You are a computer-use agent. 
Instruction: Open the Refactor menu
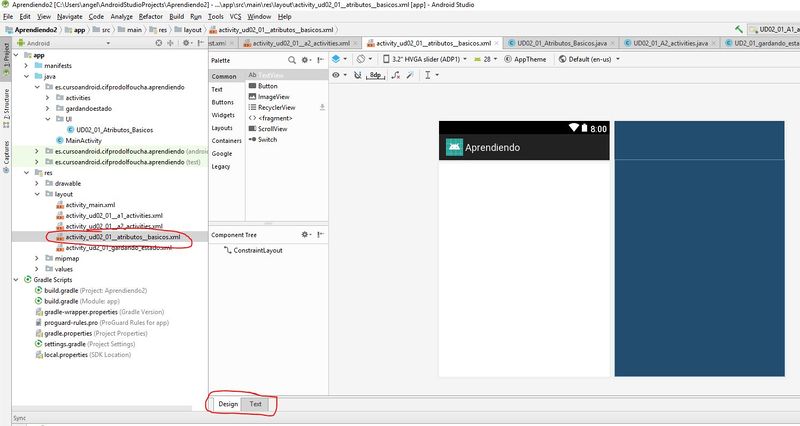(x=151, y=17)
